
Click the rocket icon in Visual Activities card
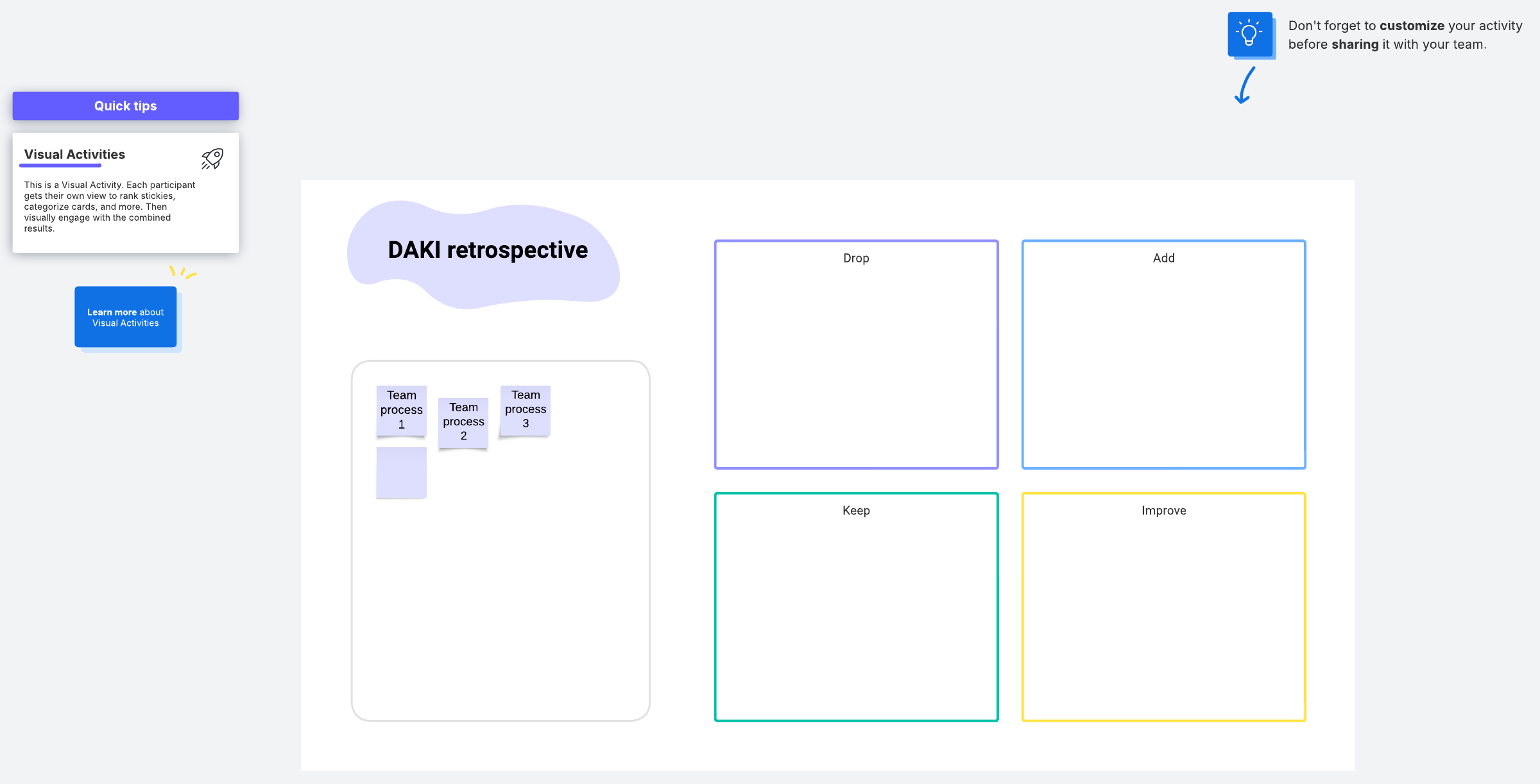pyautogui.click(x=212, y=158)
